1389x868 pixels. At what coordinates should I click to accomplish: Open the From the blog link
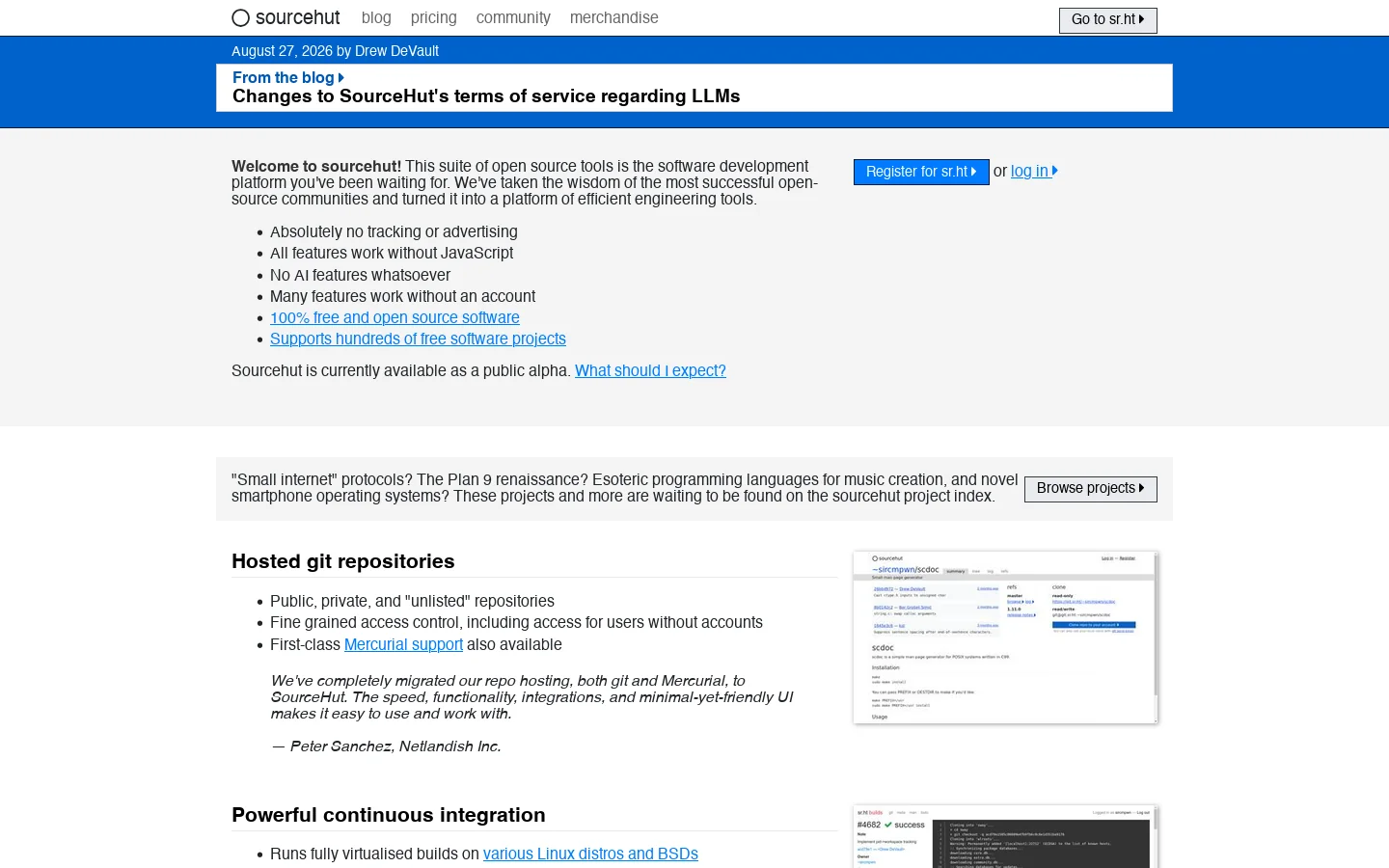tap(288, 77)
